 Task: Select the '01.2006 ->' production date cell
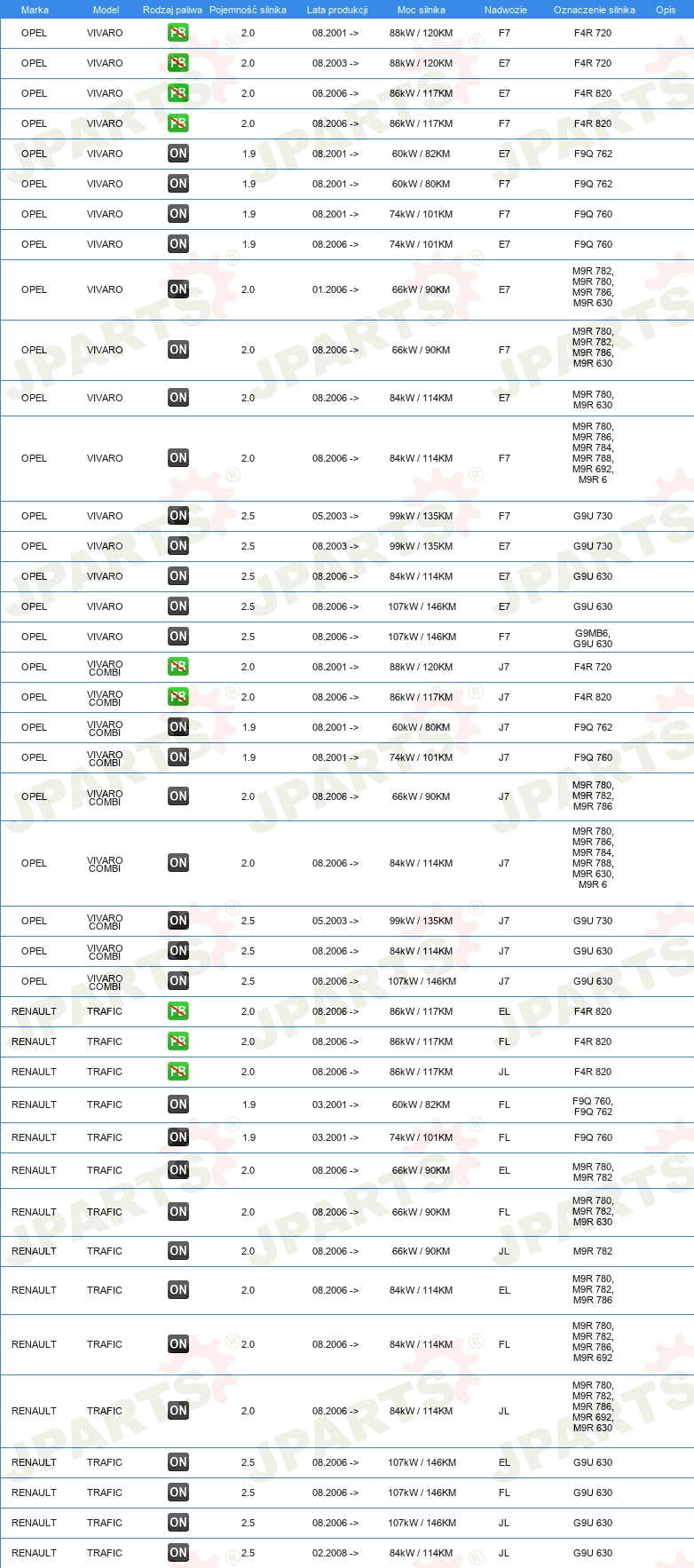tap(335, 289)
